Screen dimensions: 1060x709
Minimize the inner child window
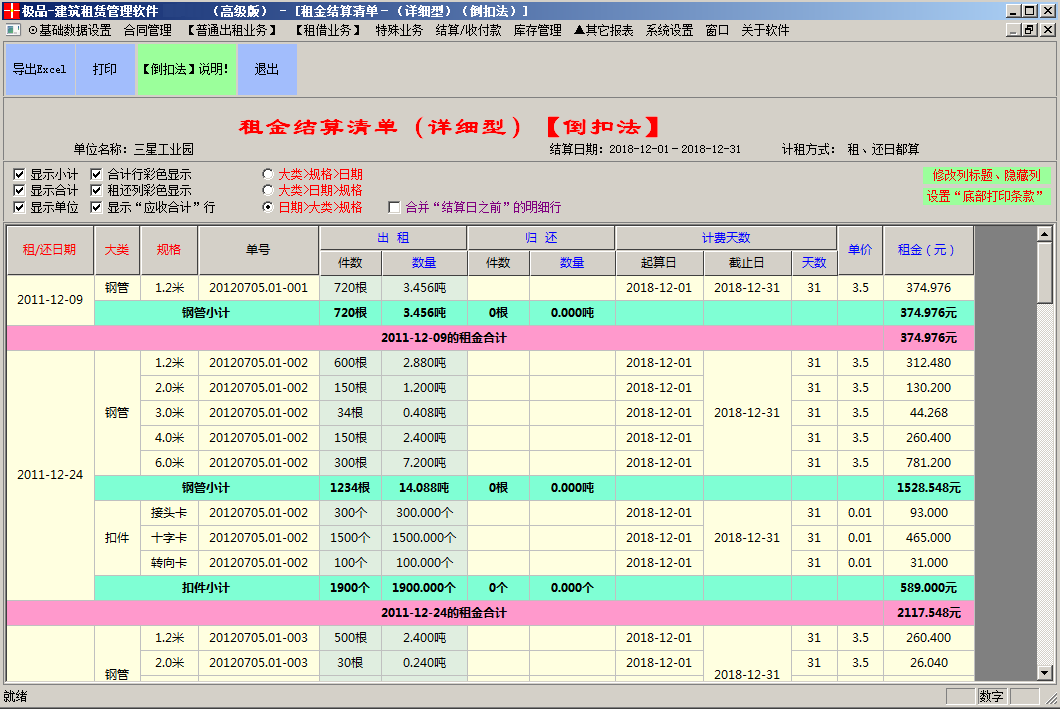(x=1013, y=30)
